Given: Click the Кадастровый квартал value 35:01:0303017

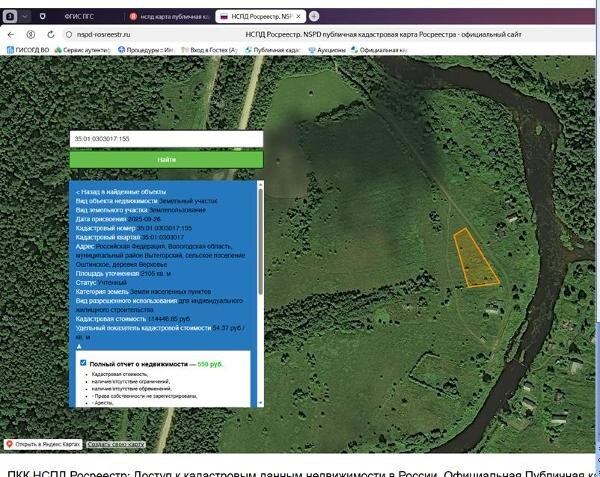Looking at the screenshot, I should point(163,238).
